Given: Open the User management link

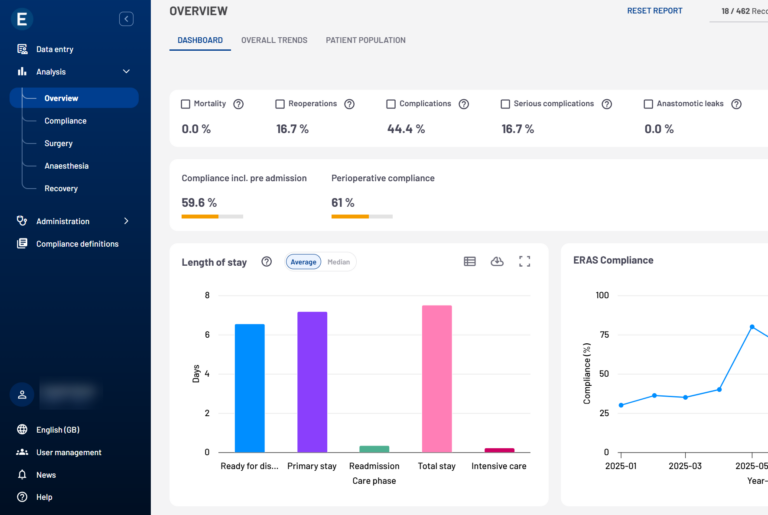Looking at the screenshot, I should coord(69,452).
